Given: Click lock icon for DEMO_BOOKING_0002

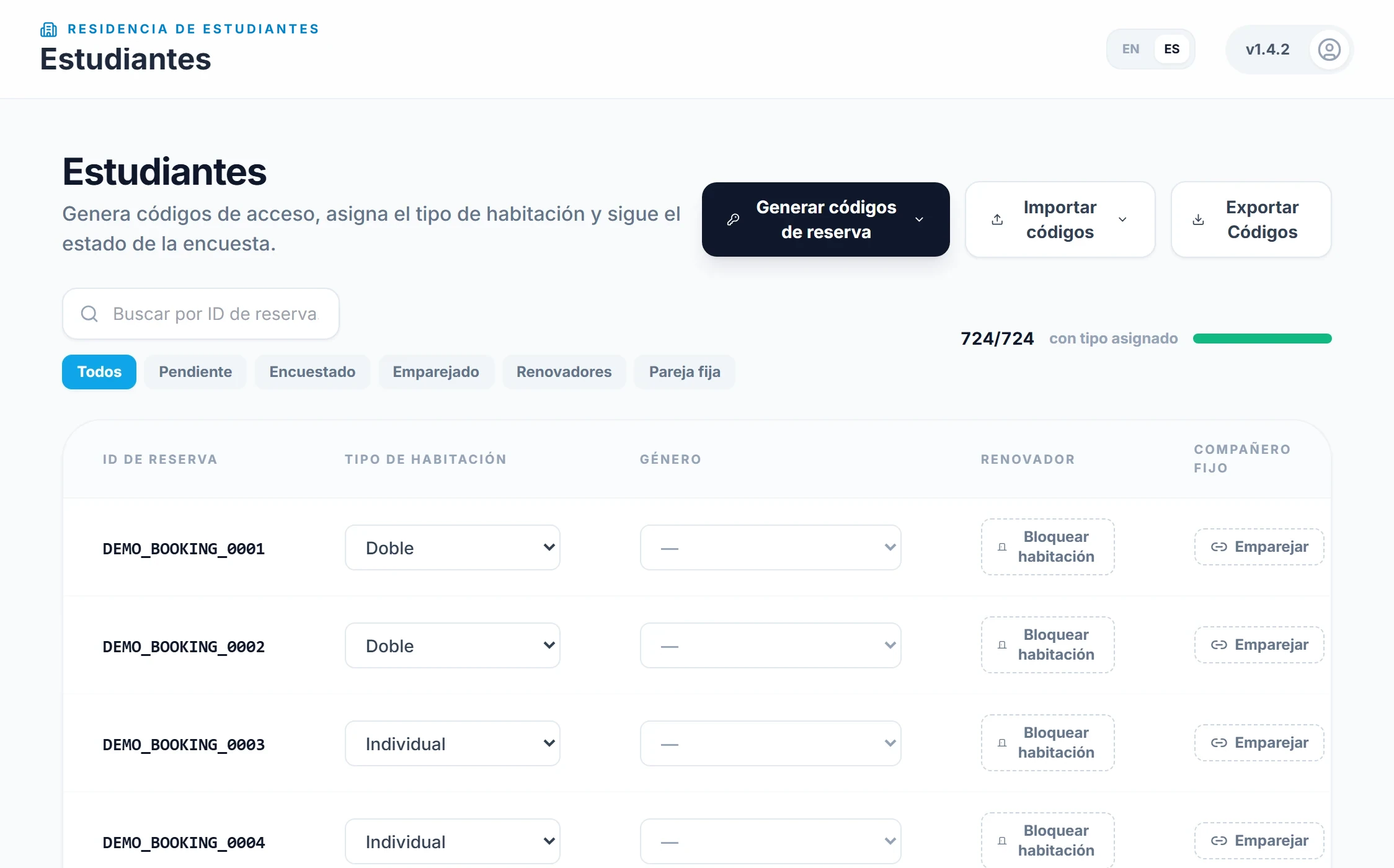Looking at the screenshot, I should coord(1002,645).
